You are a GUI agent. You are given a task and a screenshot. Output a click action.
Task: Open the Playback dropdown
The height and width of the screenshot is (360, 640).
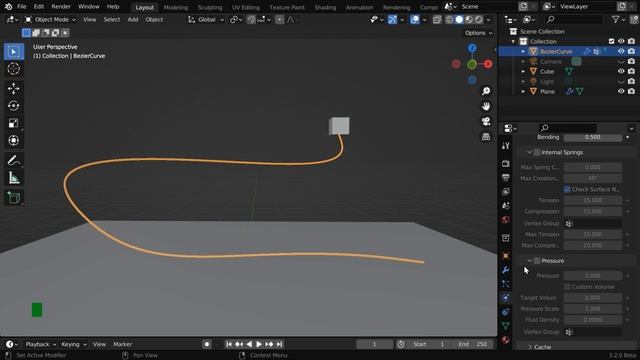40,344
